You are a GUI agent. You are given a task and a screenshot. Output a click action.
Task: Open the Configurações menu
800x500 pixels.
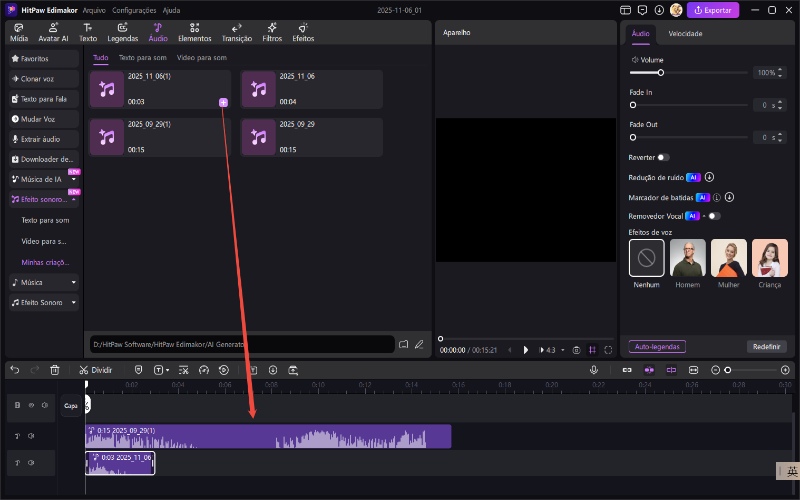134,9
